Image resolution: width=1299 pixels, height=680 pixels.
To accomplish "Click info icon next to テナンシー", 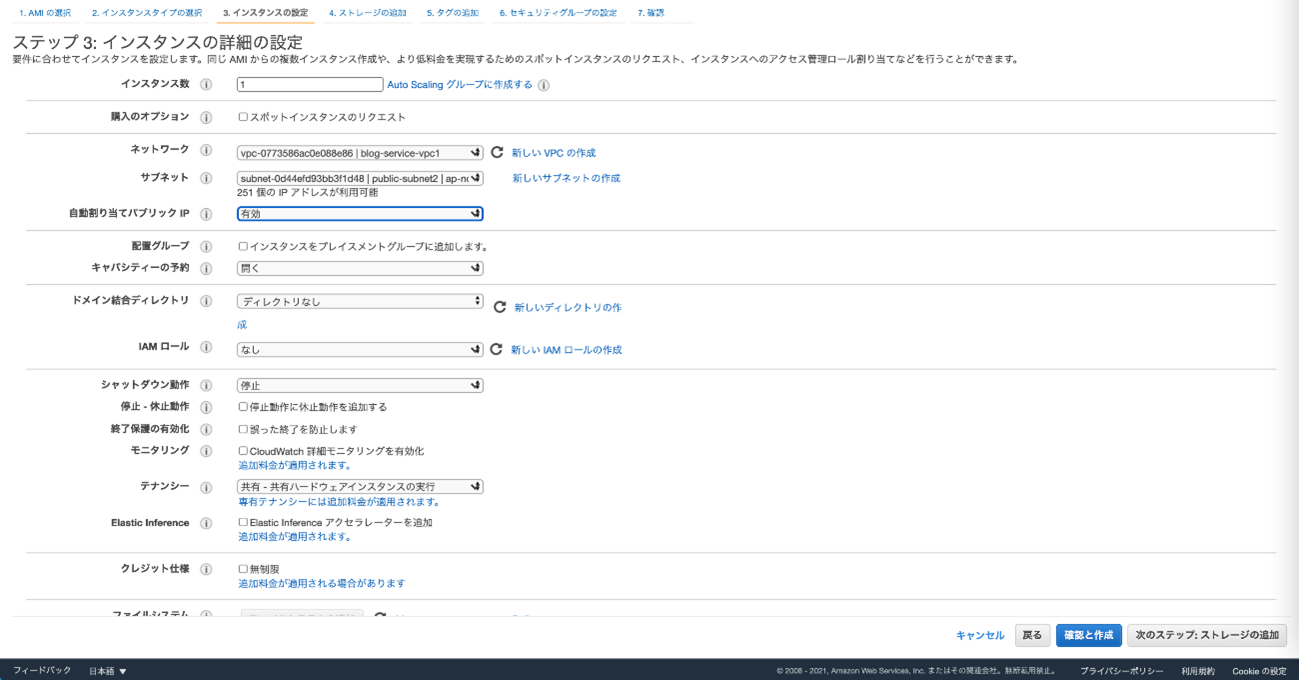I will click(x=207, y=487).
